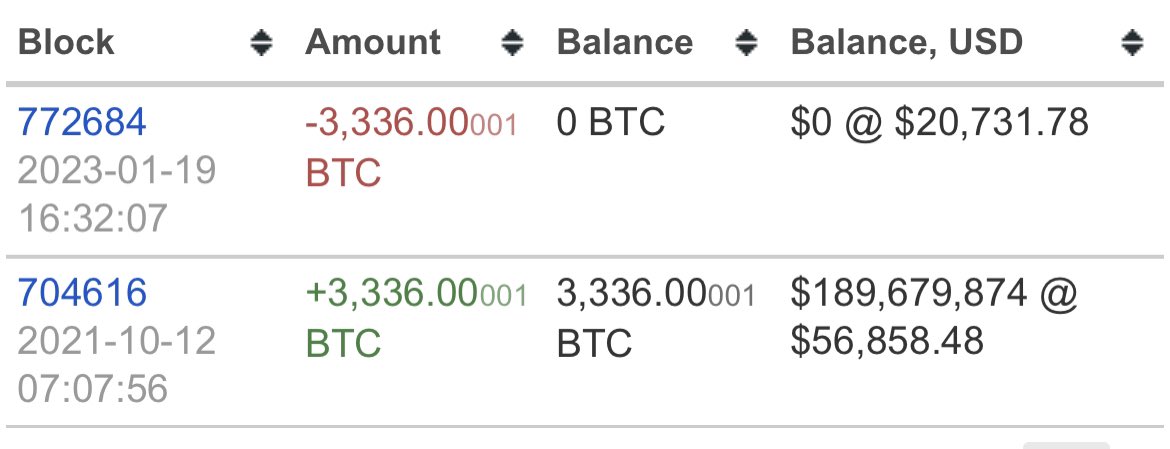This screenshot has width=1170, height=449.
Task: Open block 704616 link
Action: coord(82,294)
